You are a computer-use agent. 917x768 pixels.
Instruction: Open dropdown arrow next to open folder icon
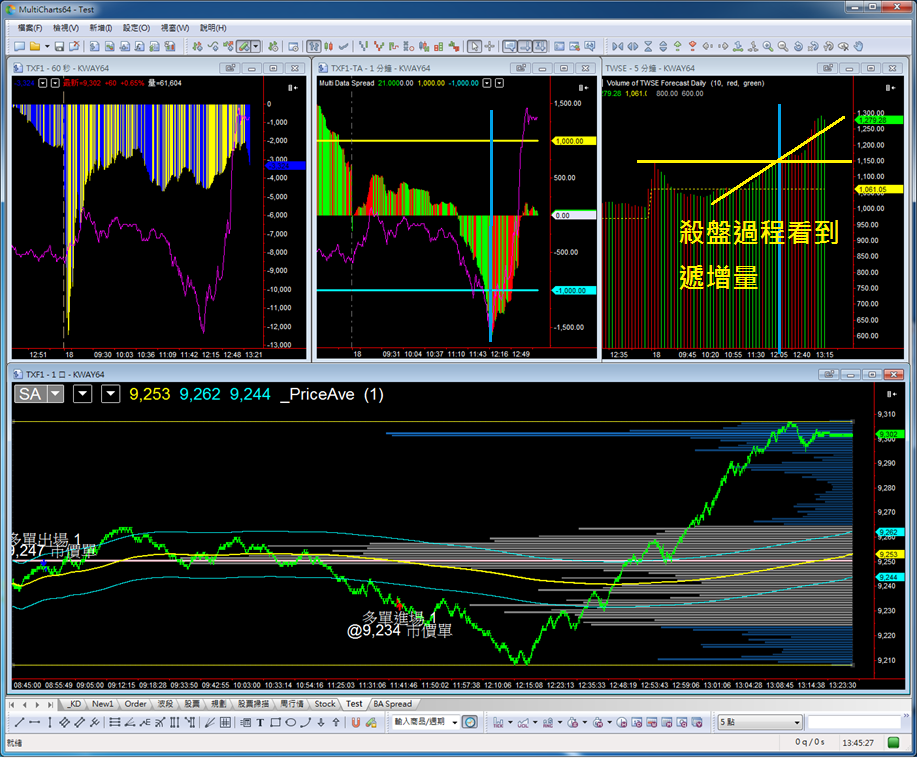tap(47, 46)
